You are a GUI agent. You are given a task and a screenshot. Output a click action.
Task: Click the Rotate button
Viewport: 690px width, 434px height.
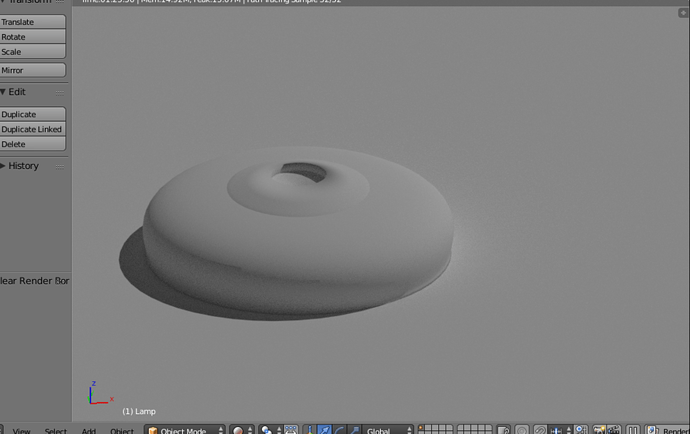(x=33, y=37)
